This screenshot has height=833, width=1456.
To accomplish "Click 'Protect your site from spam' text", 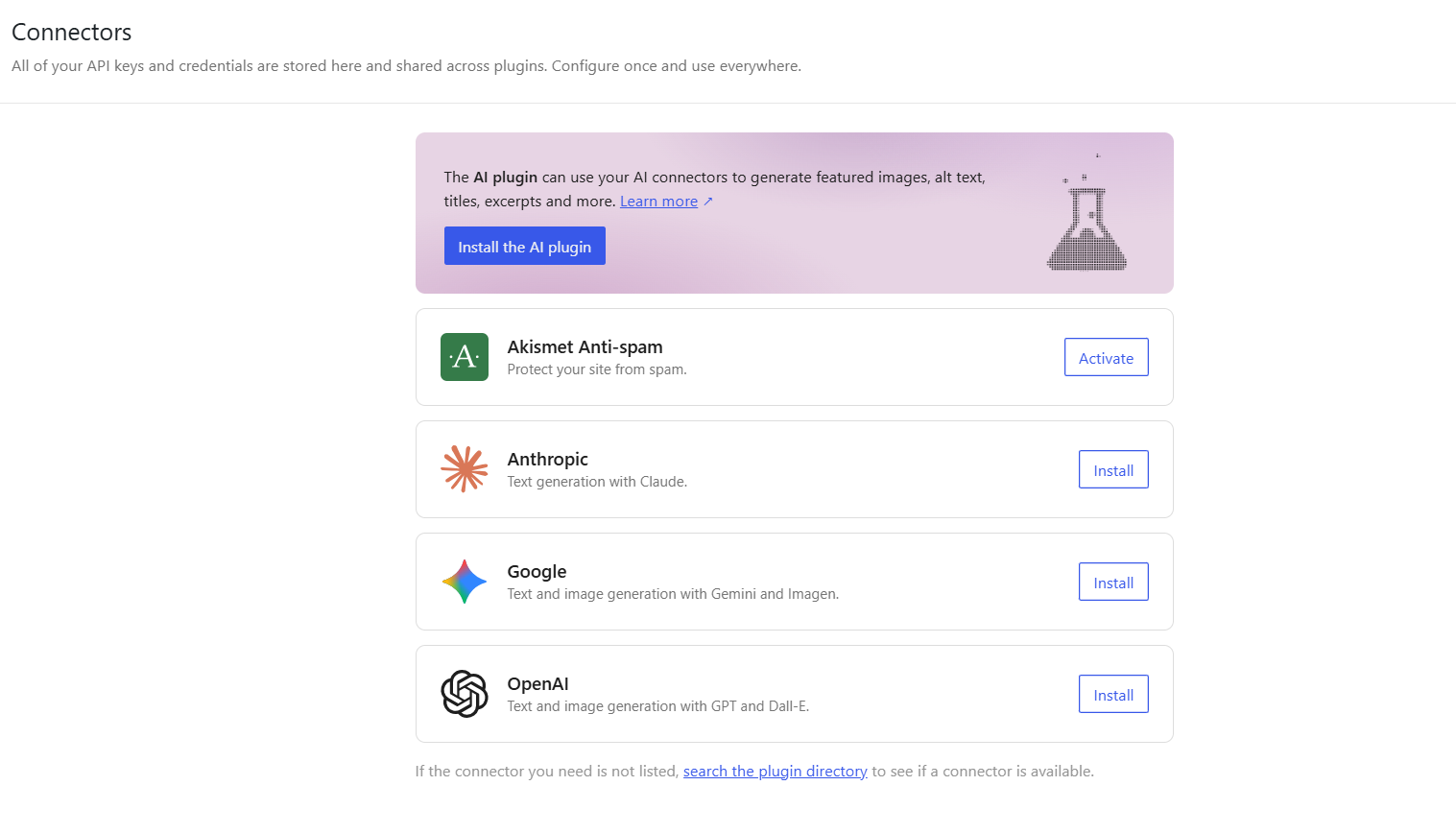I will (x=597, y=369).
